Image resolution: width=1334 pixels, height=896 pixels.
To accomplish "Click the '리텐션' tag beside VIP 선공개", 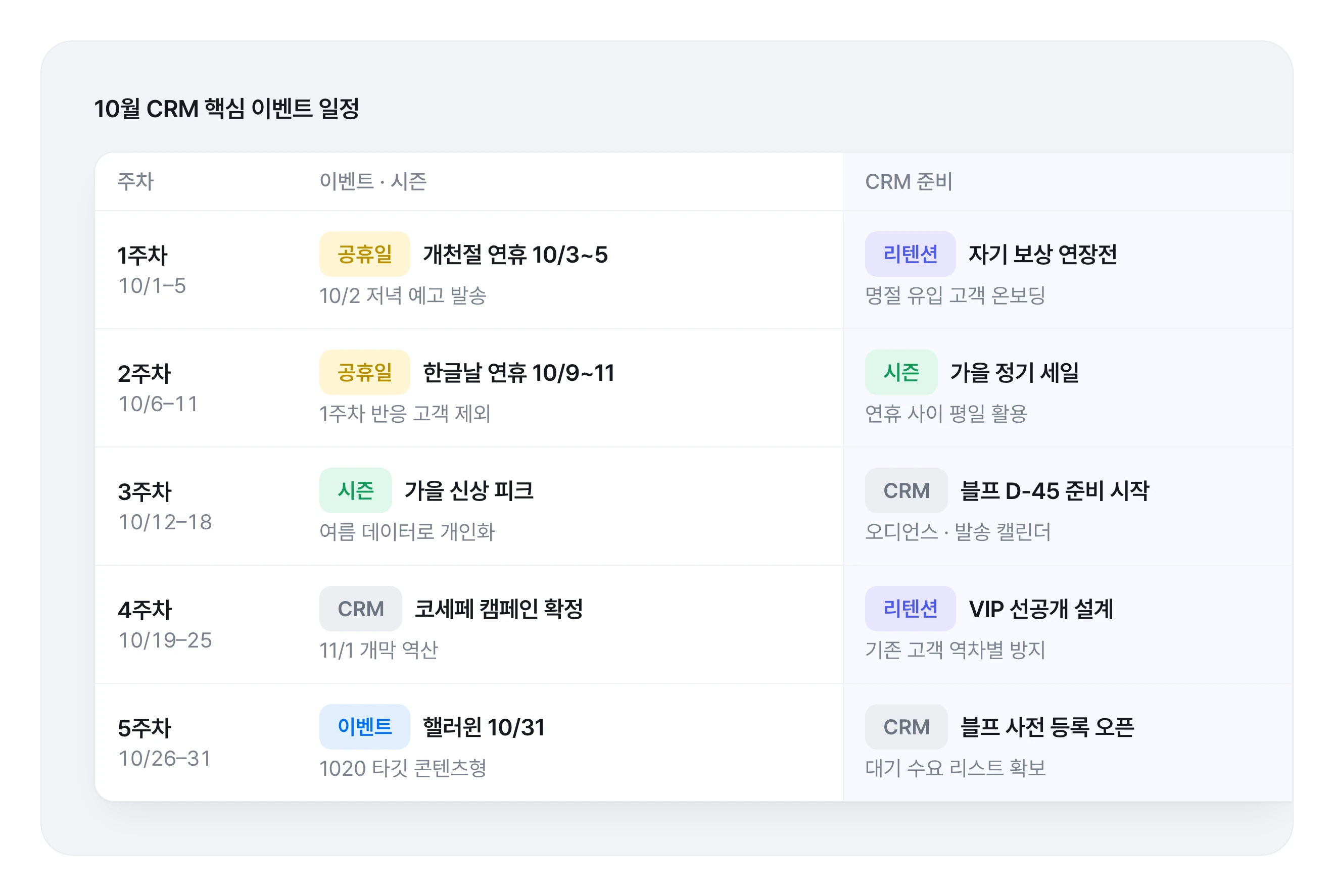I will tap(910, 609).
